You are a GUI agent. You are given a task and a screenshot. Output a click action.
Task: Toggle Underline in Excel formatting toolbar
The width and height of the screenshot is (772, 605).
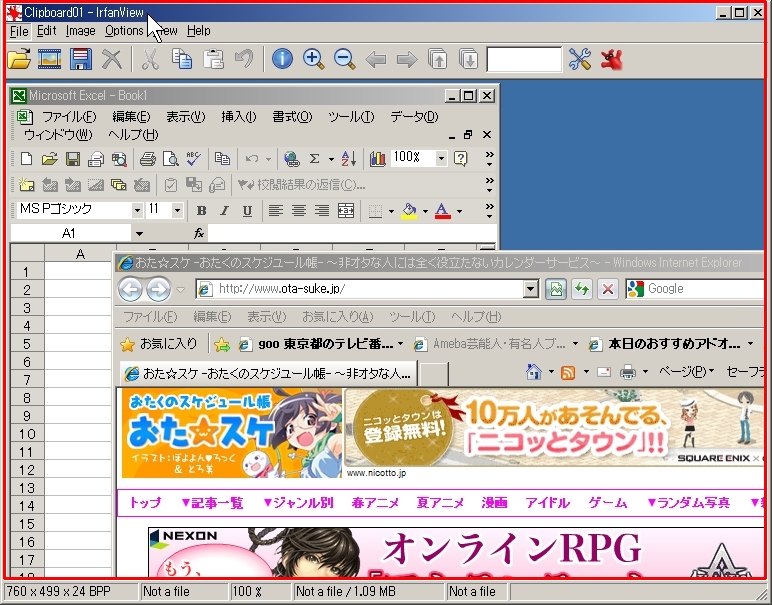(247, 211)
